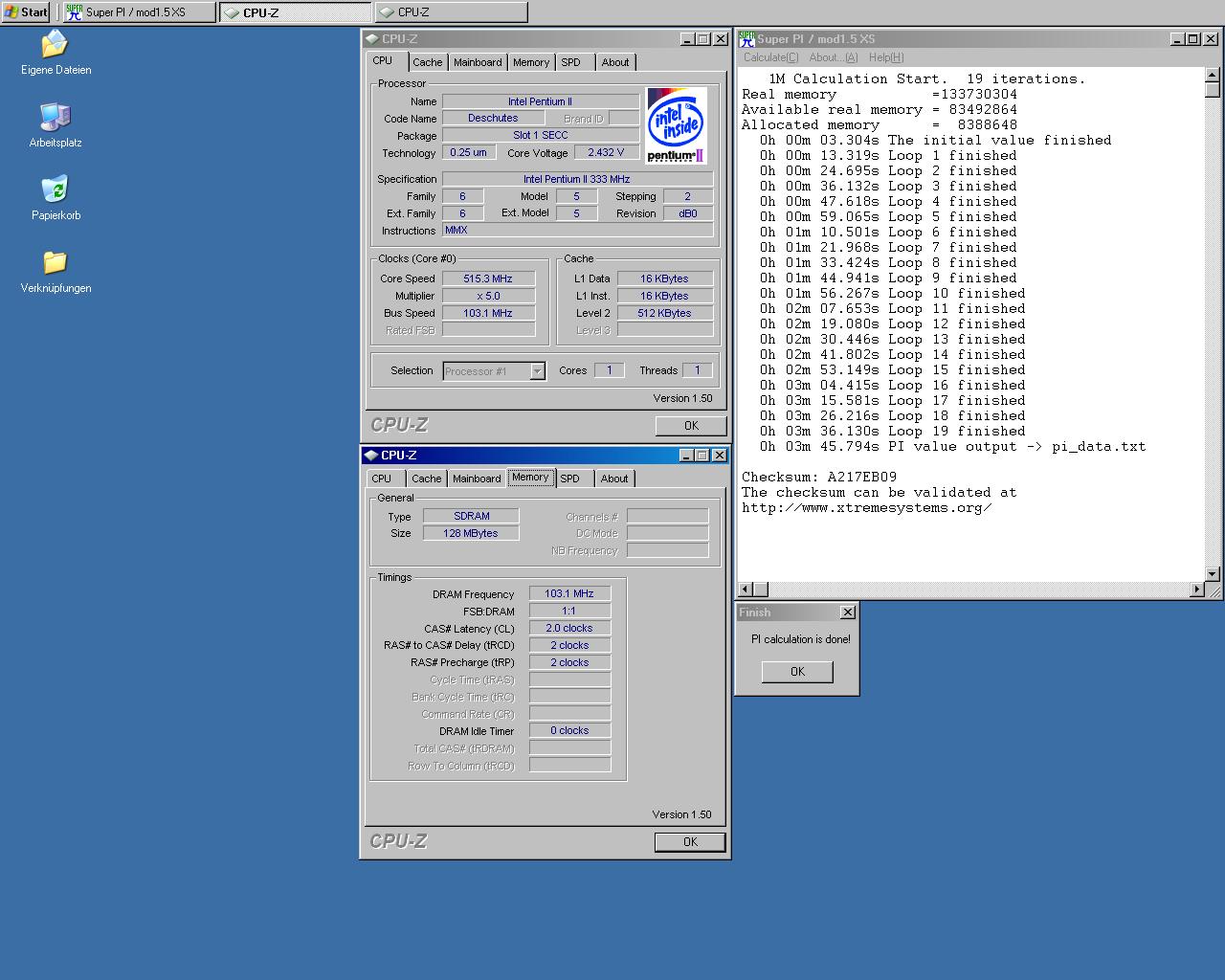Click the MMX instructions field
The image size is (1225, 980).
(577, 231)
